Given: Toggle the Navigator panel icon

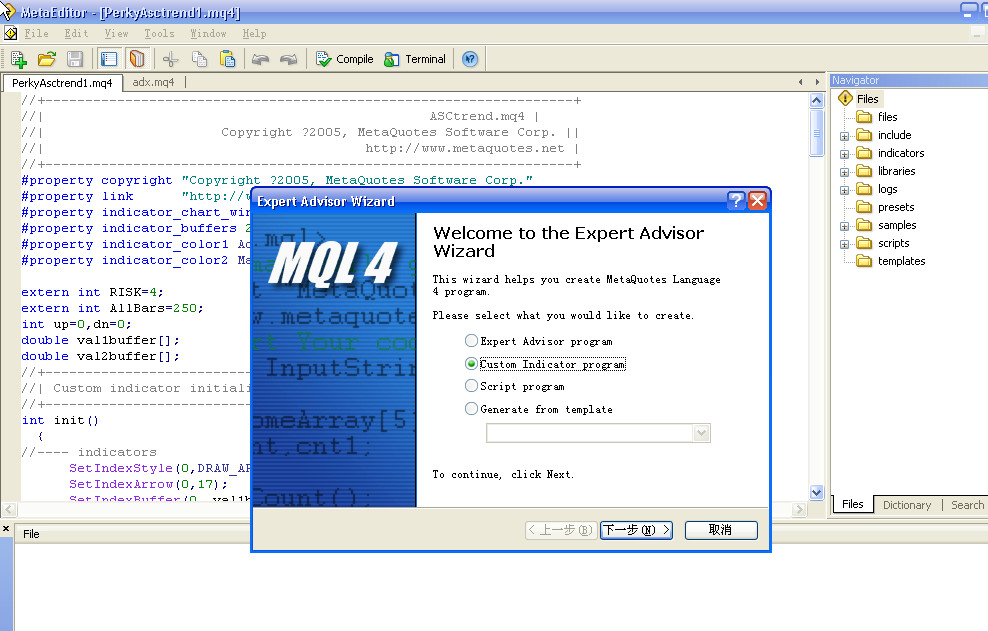Looking at the screenshot, I should pos(109,59).
